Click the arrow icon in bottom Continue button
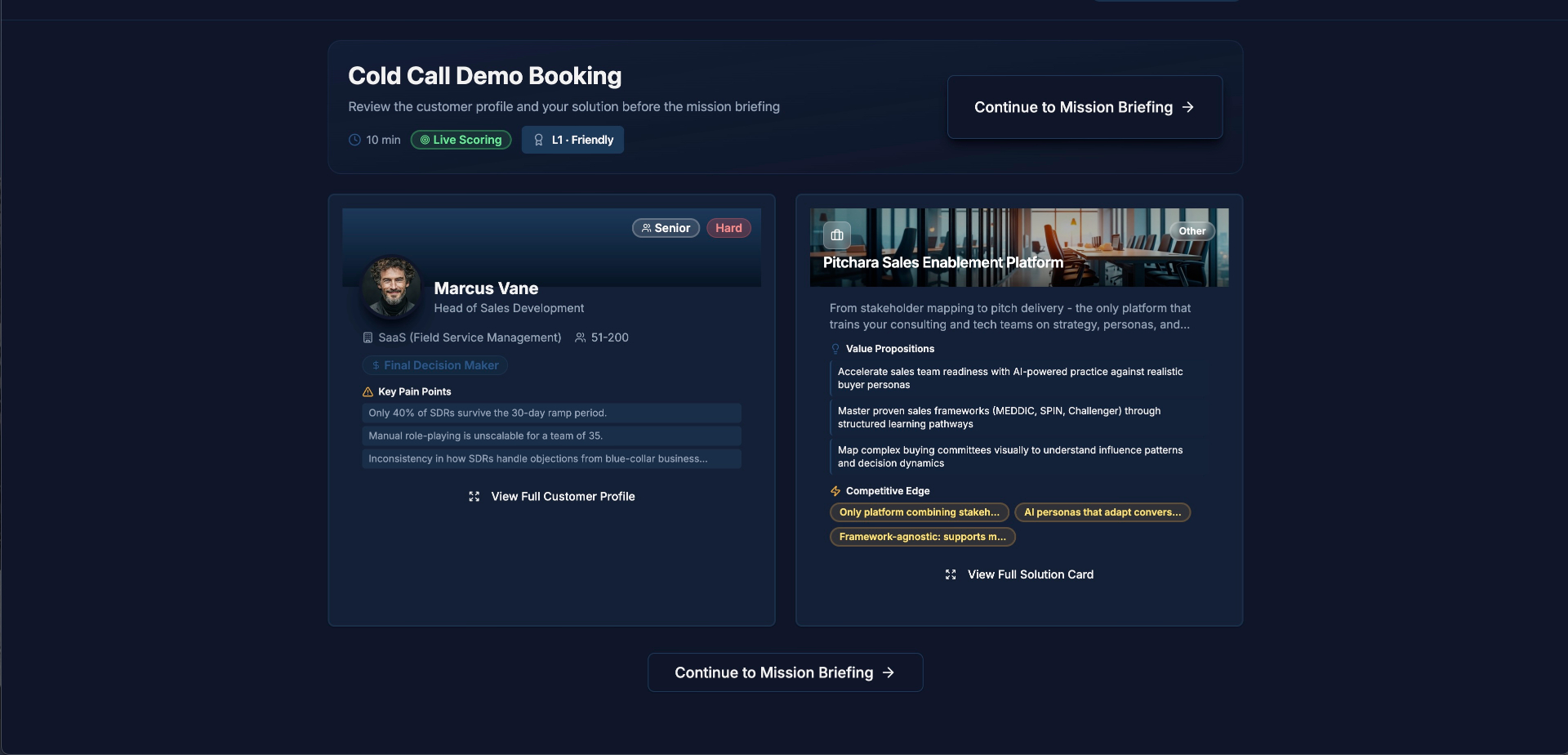This screenshot has height=755, width=1568. [x=889, y=672]
